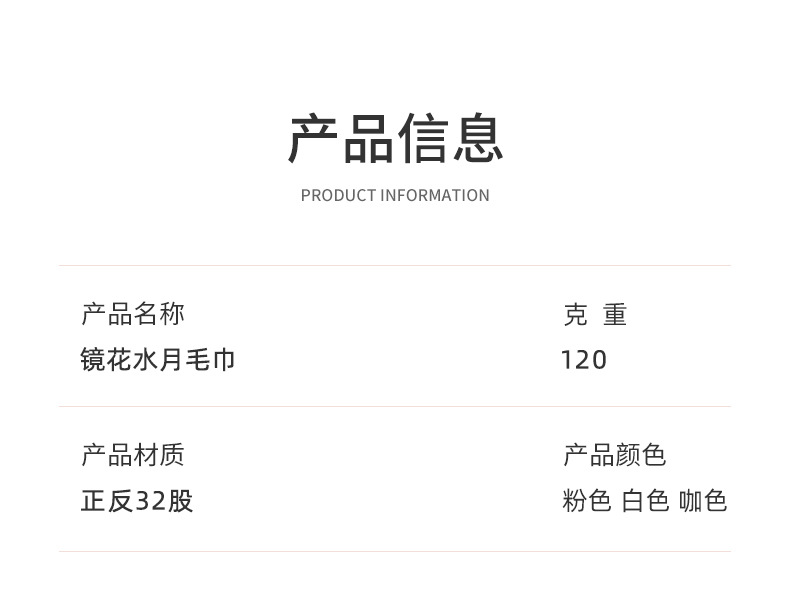Click the divider between name and material rows
This screenshot has width=790, height=593.
coord(394,407)
